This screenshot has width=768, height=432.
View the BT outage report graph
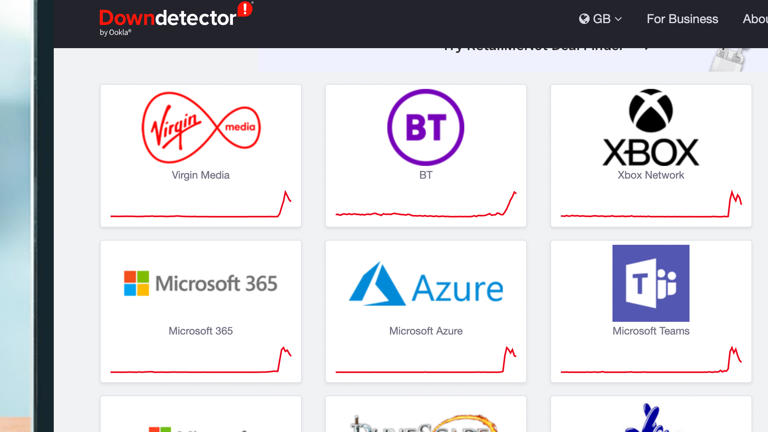pos(426,206)
